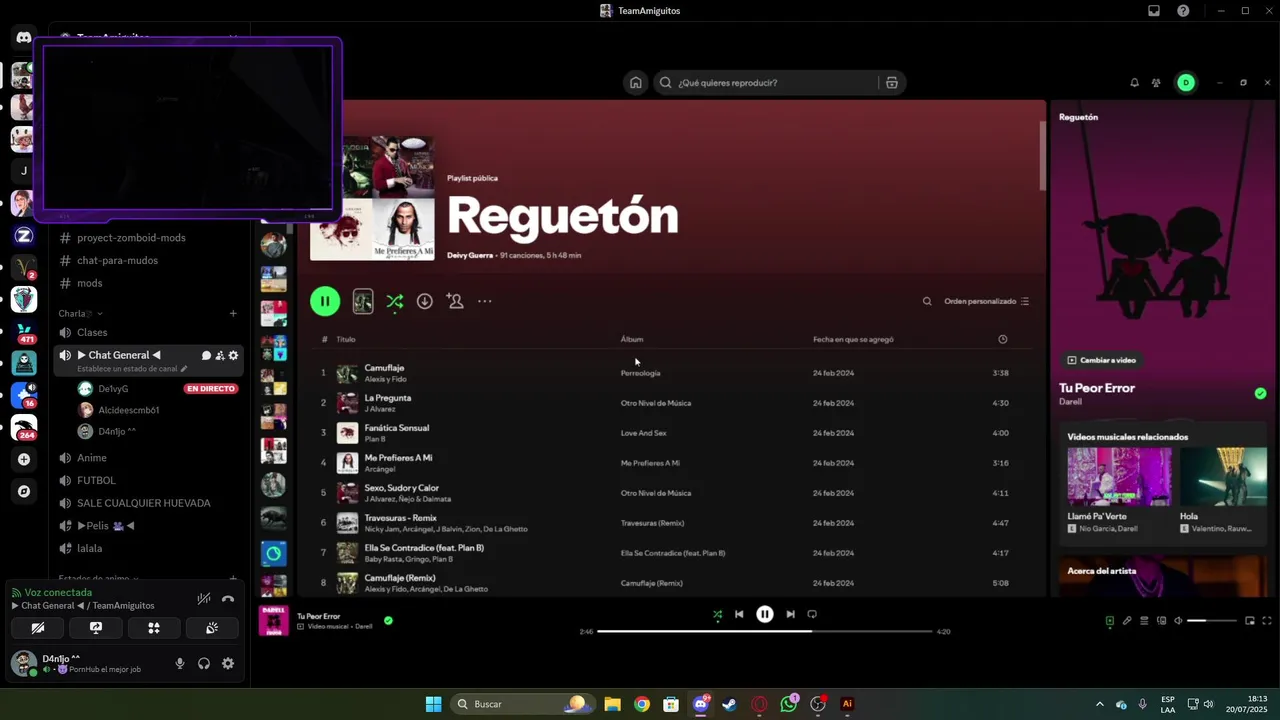
Task: Open the artist Darell under Tu Peor Error
Action: tap(1070, 402)
